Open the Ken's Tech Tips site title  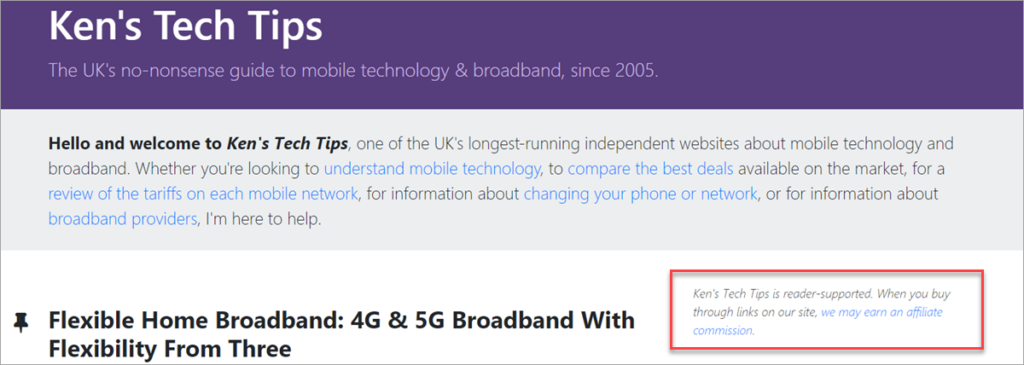[185, 26]
